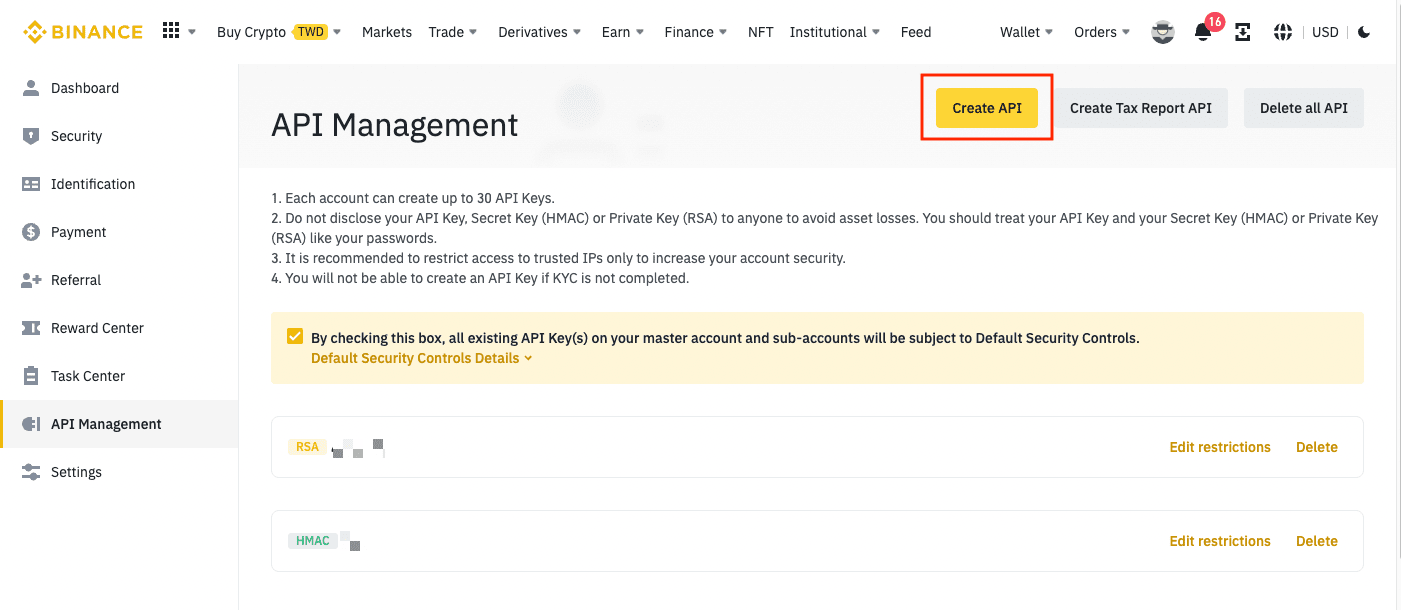
Task: Open the notifications bell icon
Action: click(1202, 33)
